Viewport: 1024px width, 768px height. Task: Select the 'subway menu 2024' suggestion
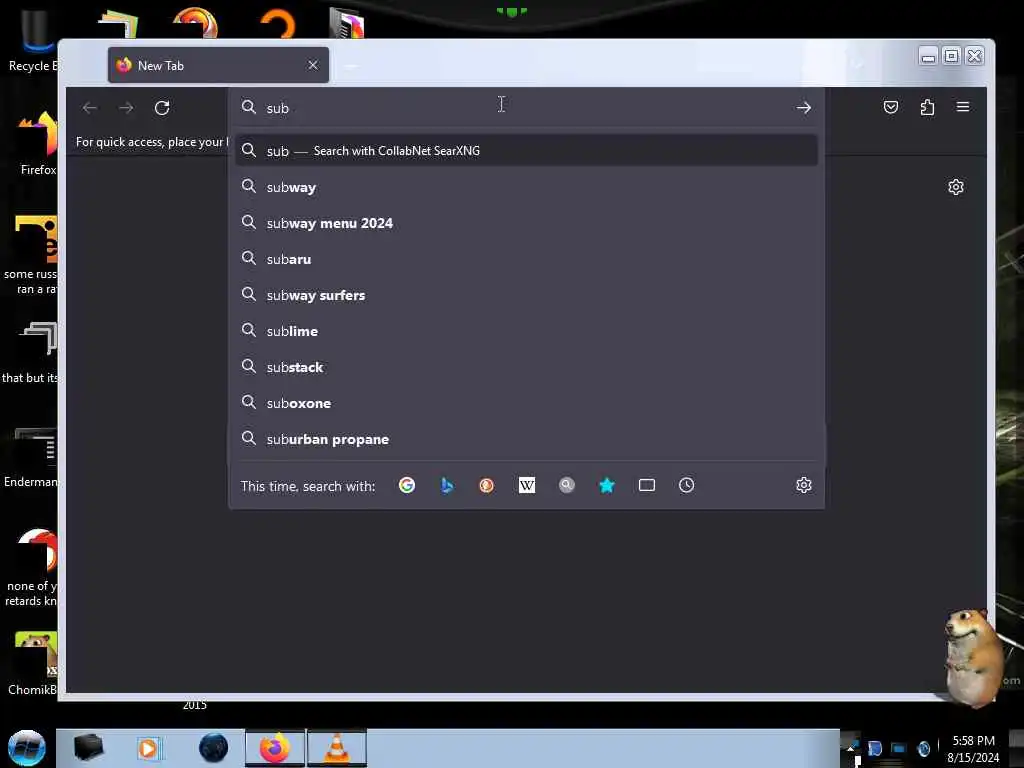[x=526, y=223]
